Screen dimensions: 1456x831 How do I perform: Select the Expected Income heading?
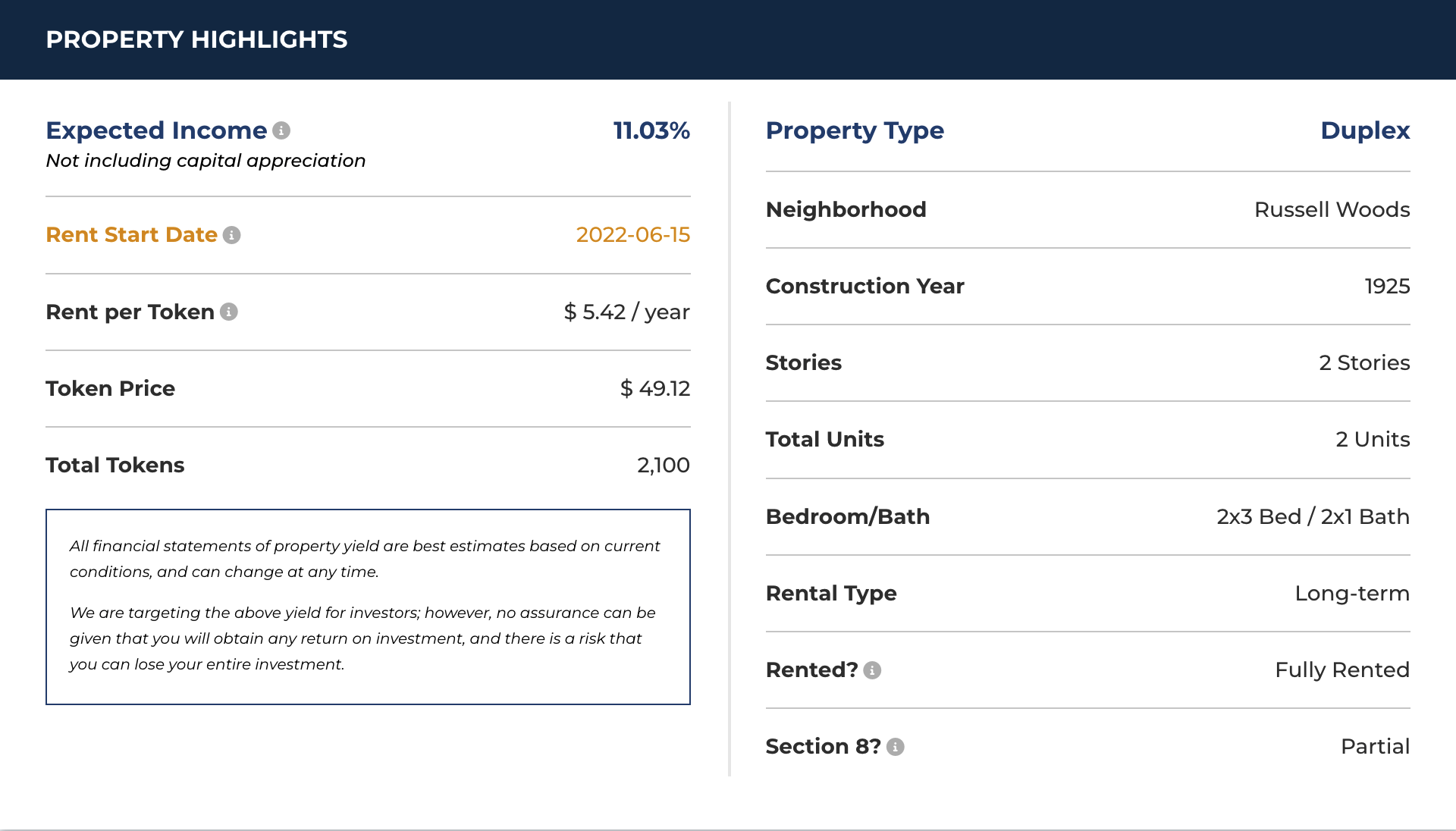pos(156,130)
